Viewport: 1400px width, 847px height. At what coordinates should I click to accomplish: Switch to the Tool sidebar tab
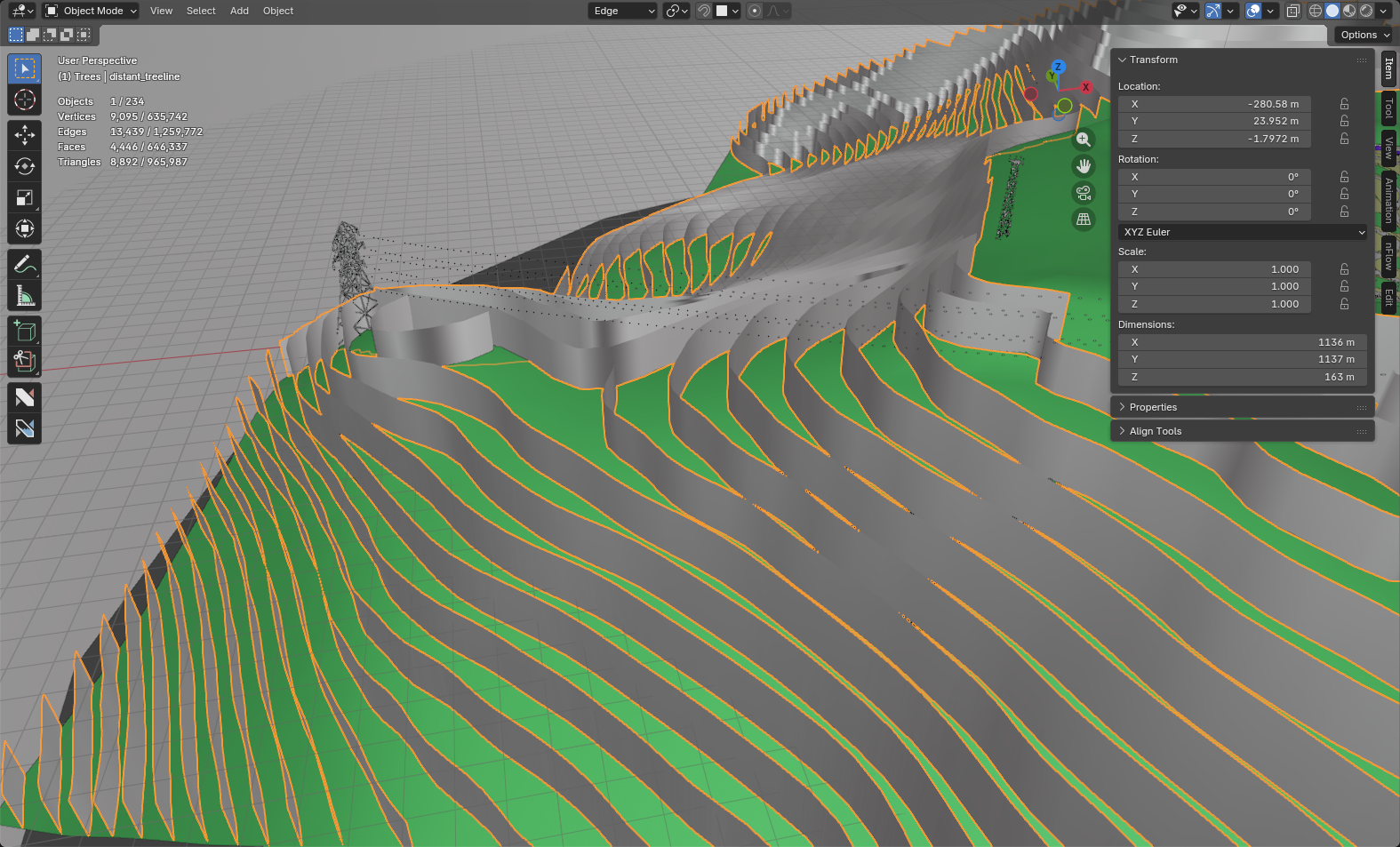1388,108
